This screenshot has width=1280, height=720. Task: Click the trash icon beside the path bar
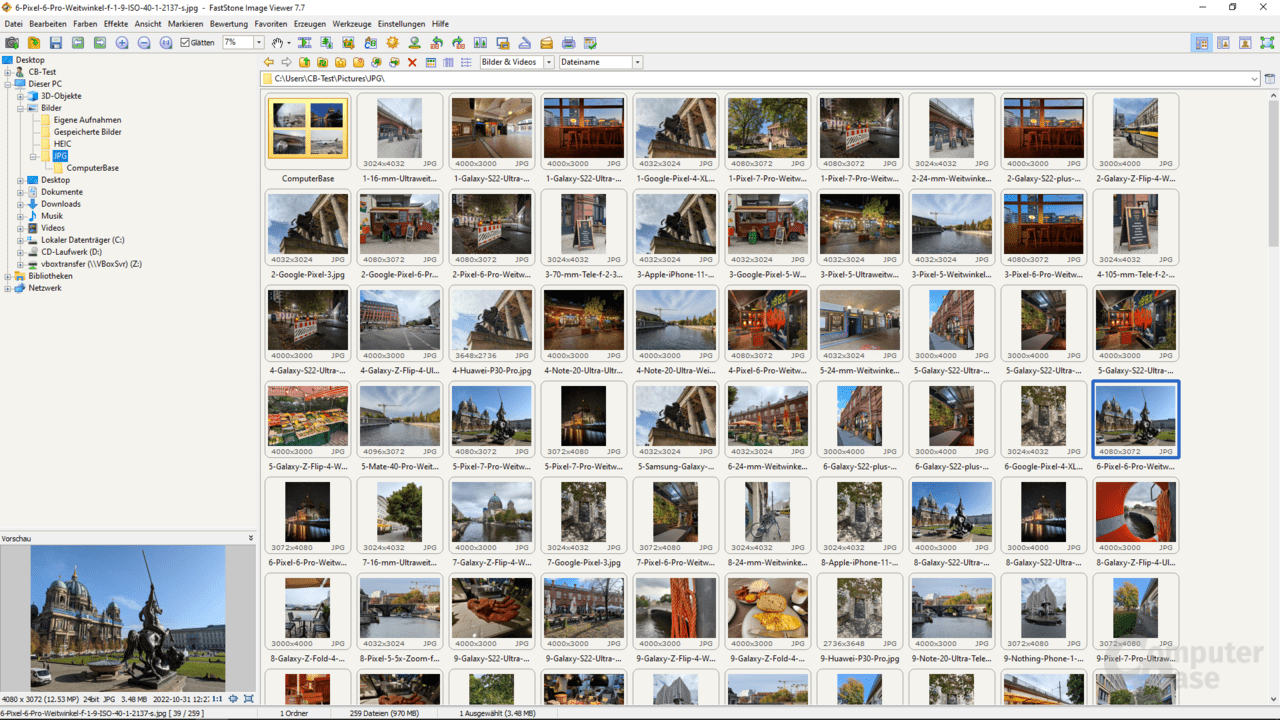[x=1270, y=79]
